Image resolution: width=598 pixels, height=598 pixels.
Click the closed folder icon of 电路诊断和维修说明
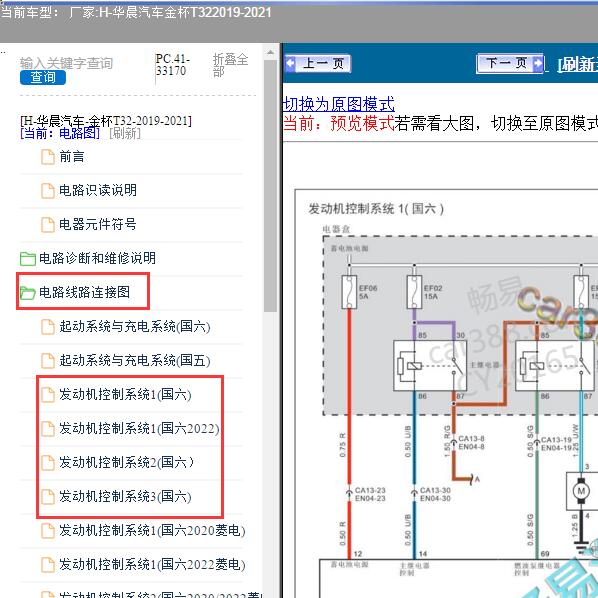pyautogui.click(x=27, y=259)
